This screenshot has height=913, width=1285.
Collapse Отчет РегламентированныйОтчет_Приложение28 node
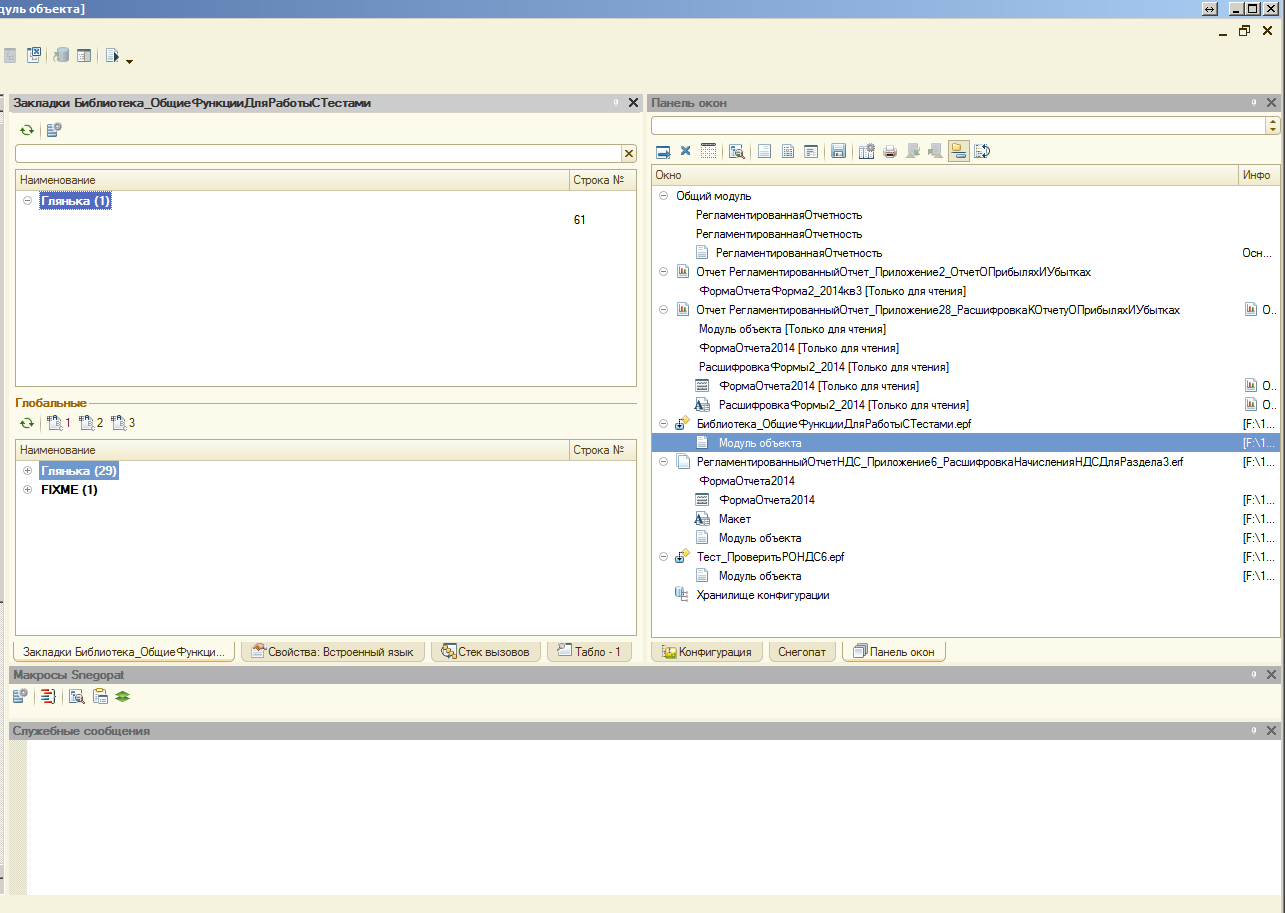click(664, 310)
